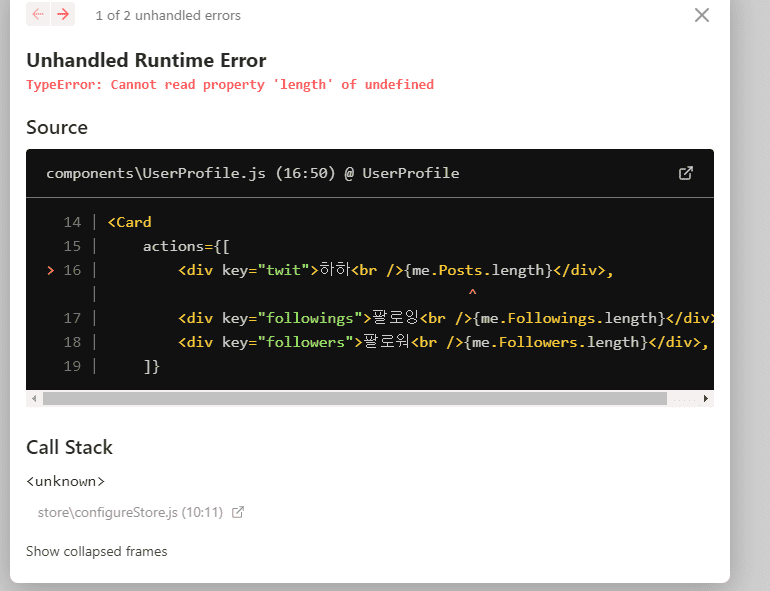Viewport: 770px width, 591px height.
Task: Expand Show collapsed frames
Action: point(96,551)
